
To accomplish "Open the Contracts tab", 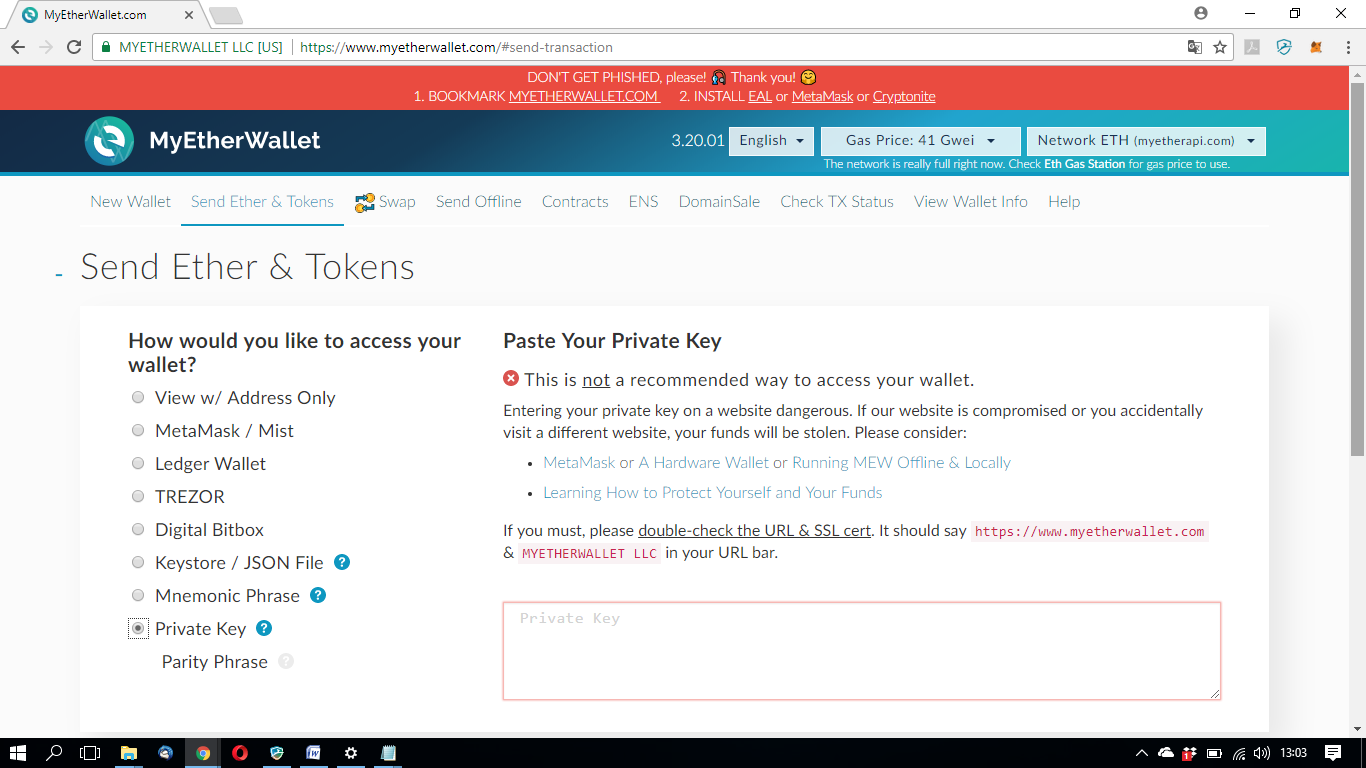I will click(x=575, y=202).
